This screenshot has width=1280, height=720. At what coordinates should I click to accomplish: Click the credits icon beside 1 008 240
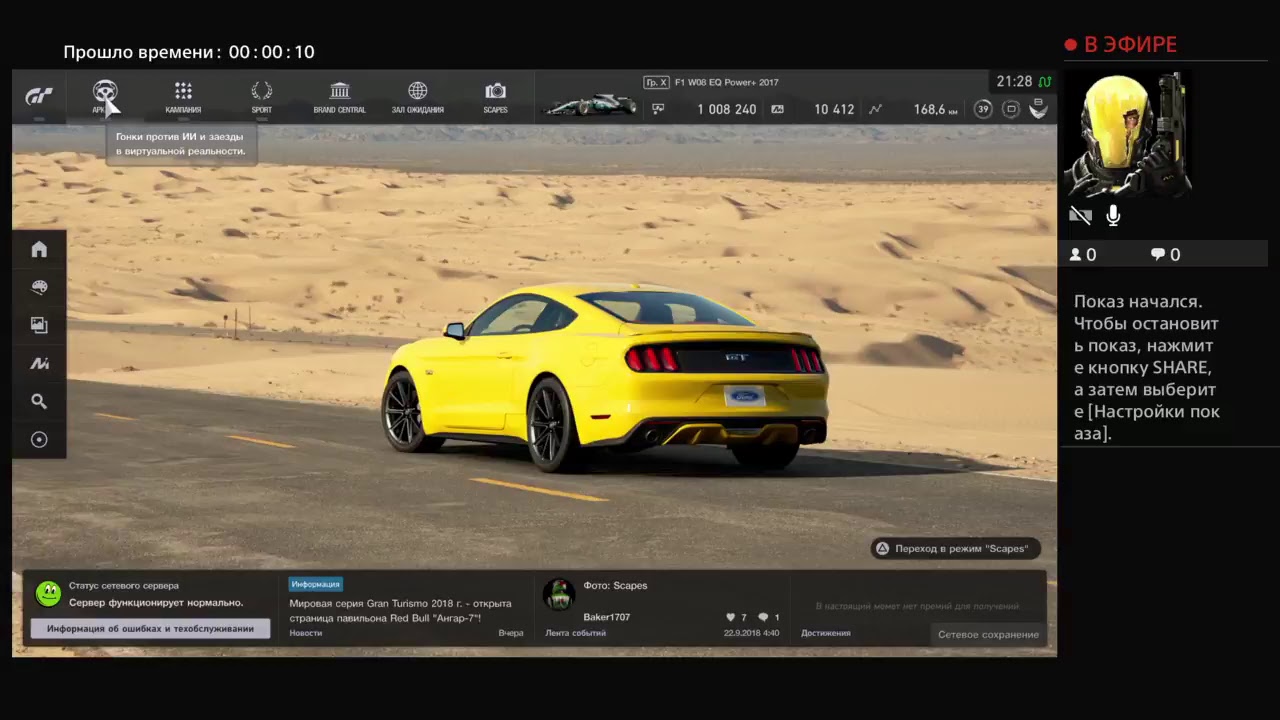658,109
